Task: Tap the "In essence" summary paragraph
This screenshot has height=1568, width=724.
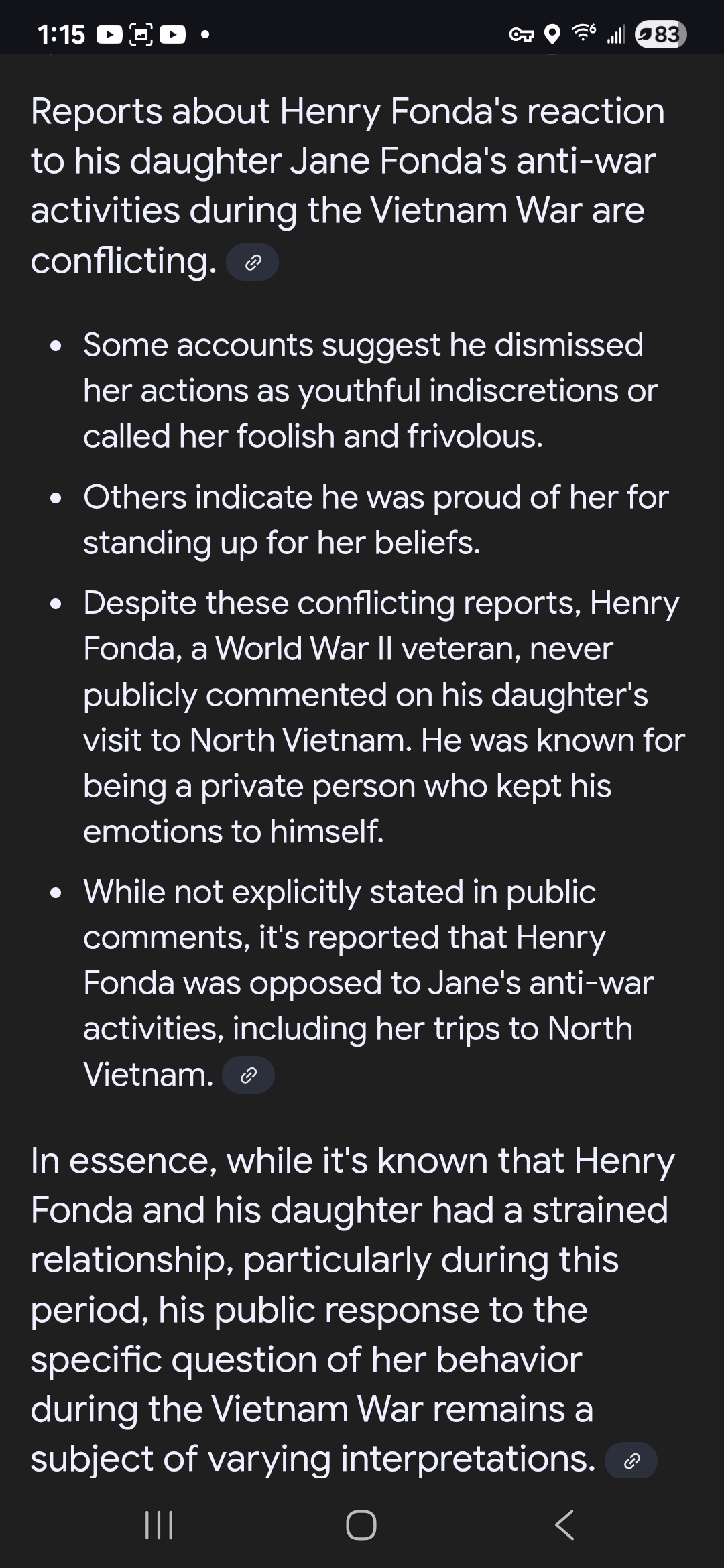Action: pyautogui.click(x=352, y=1309)
